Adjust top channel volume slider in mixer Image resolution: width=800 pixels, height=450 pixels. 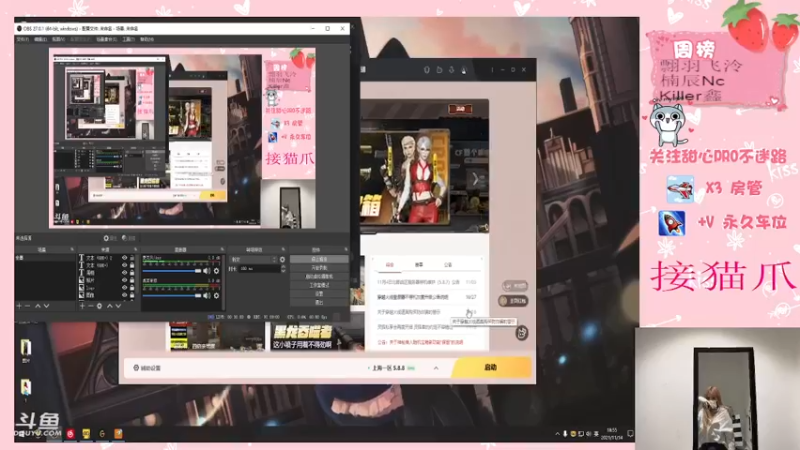172,271
